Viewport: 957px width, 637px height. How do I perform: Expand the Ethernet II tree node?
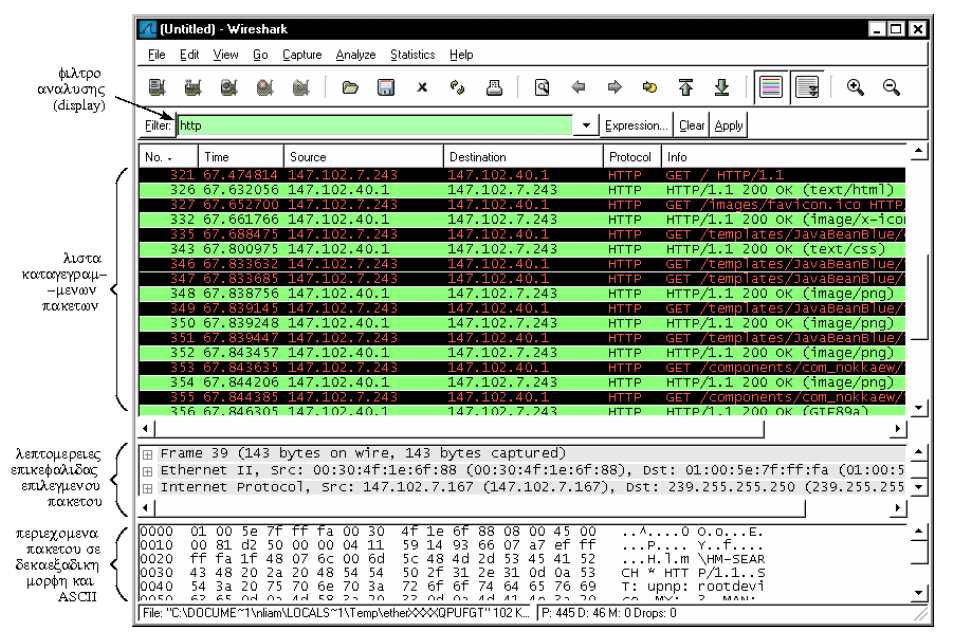coord(147,472)
